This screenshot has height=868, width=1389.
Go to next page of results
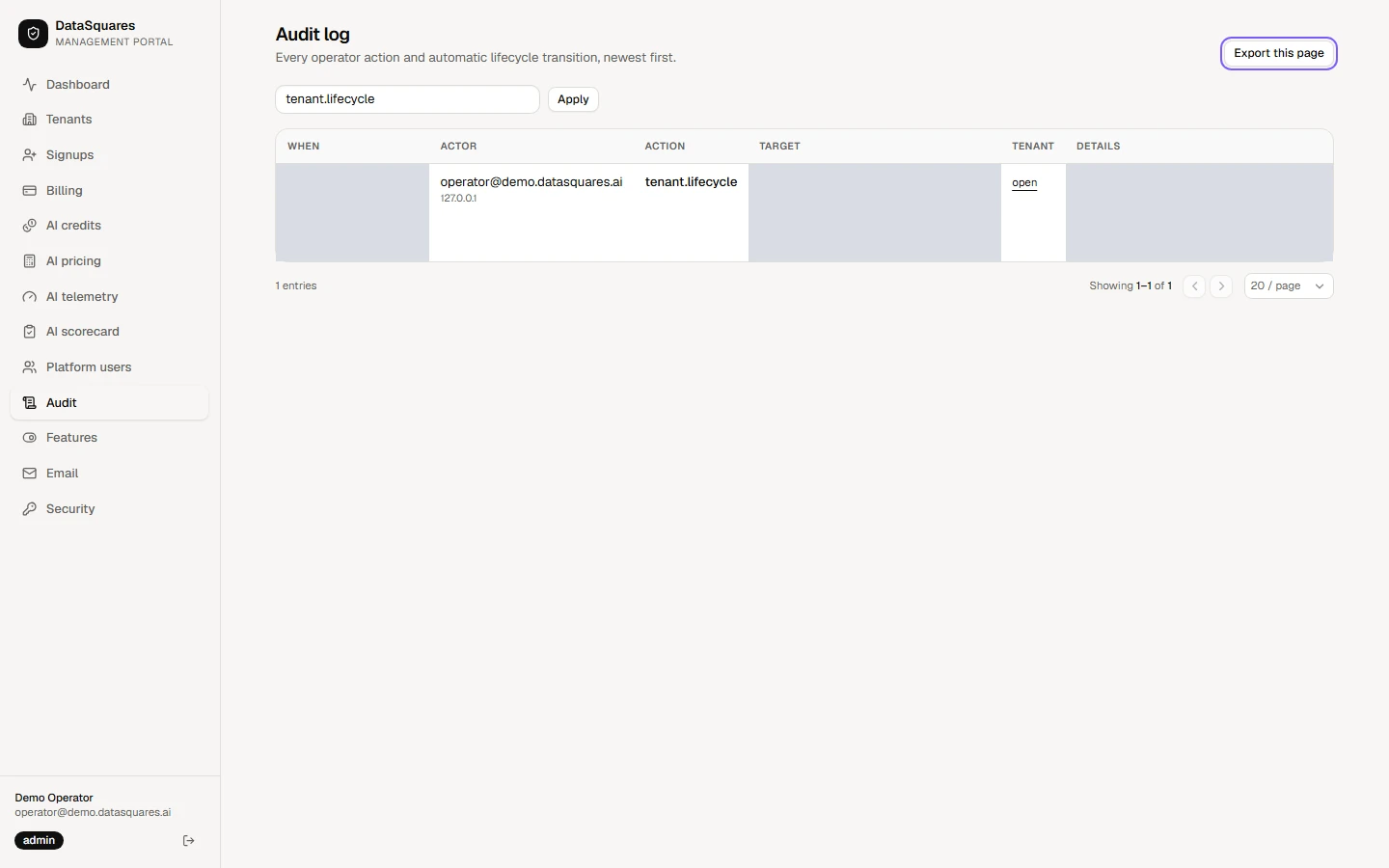(x=1221, y=286)
